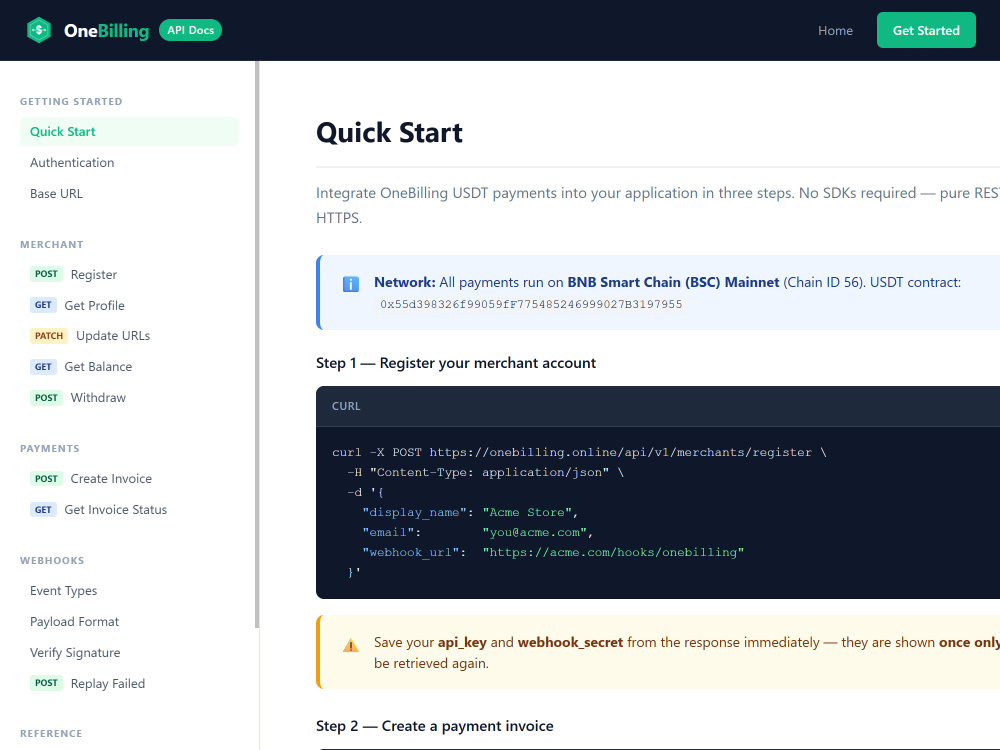Open the Get Invoice Status endpoint
The image size is (1000, 750).
[x=129, y=510]
